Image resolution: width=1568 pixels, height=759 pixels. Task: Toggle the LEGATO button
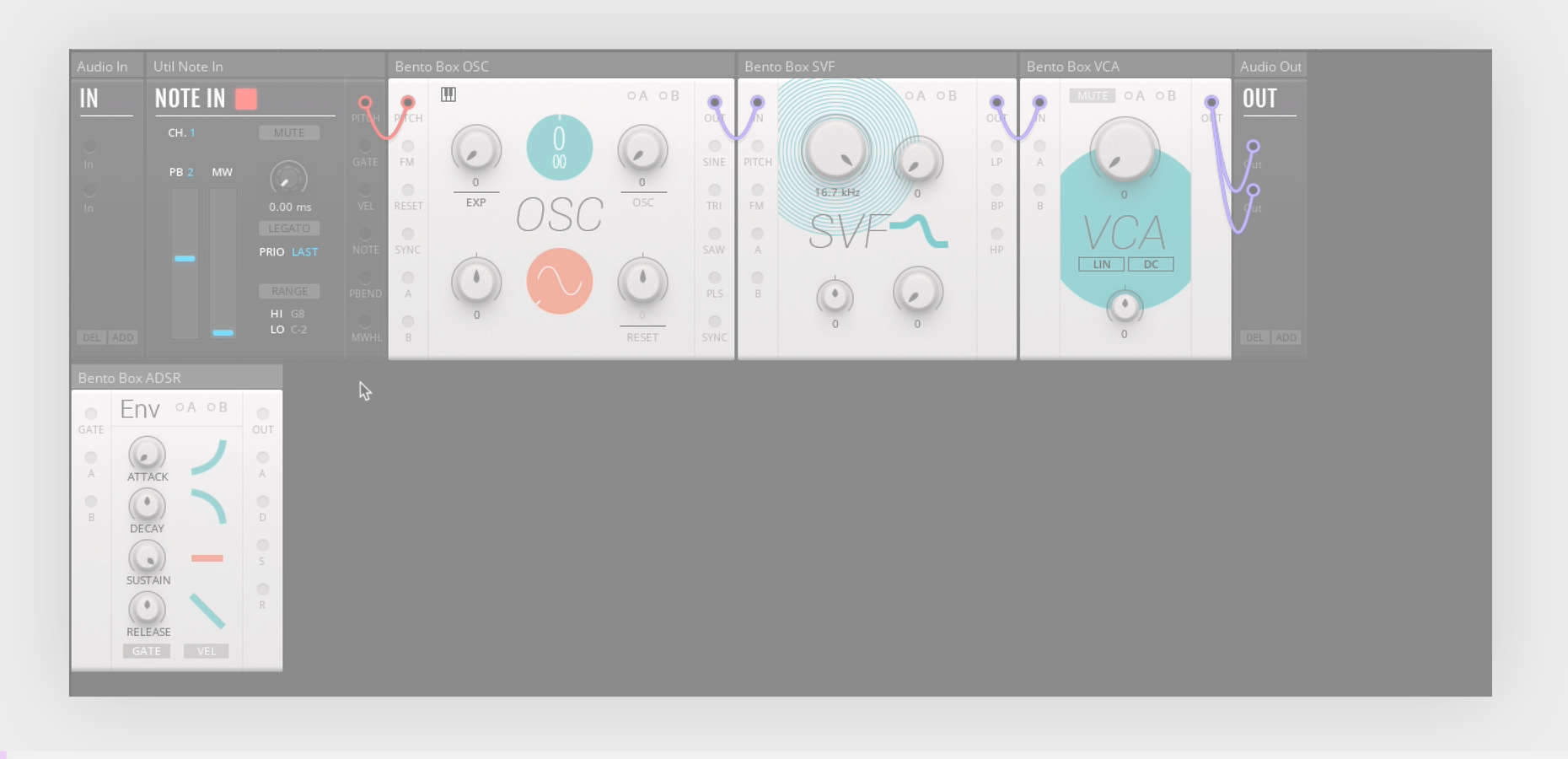289,229
